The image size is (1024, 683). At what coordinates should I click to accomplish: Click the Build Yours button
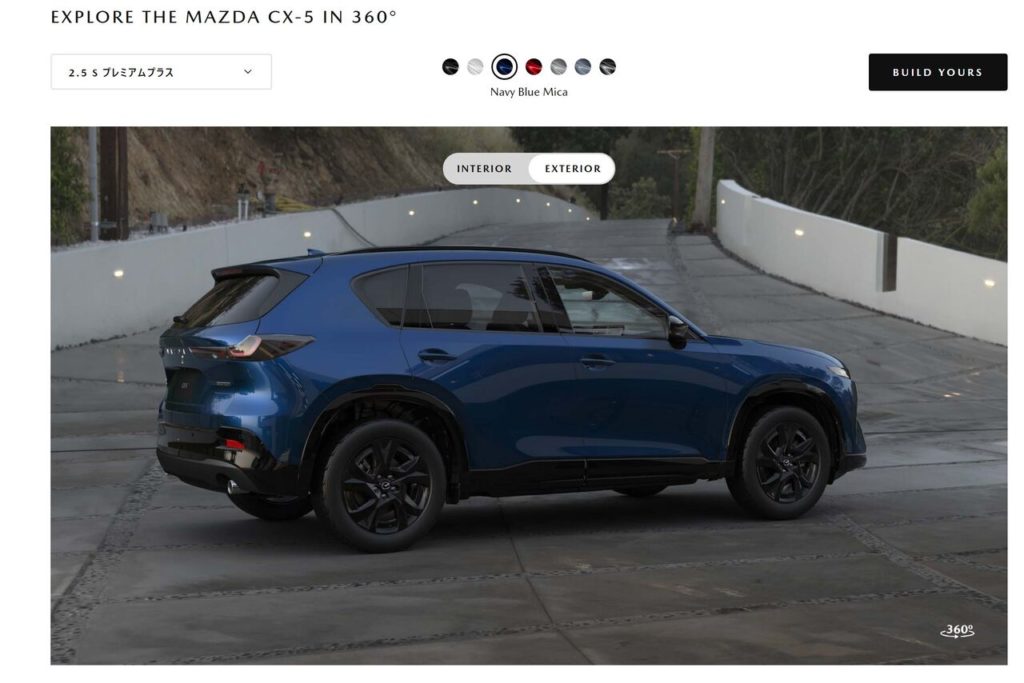(x=937, y=72)
